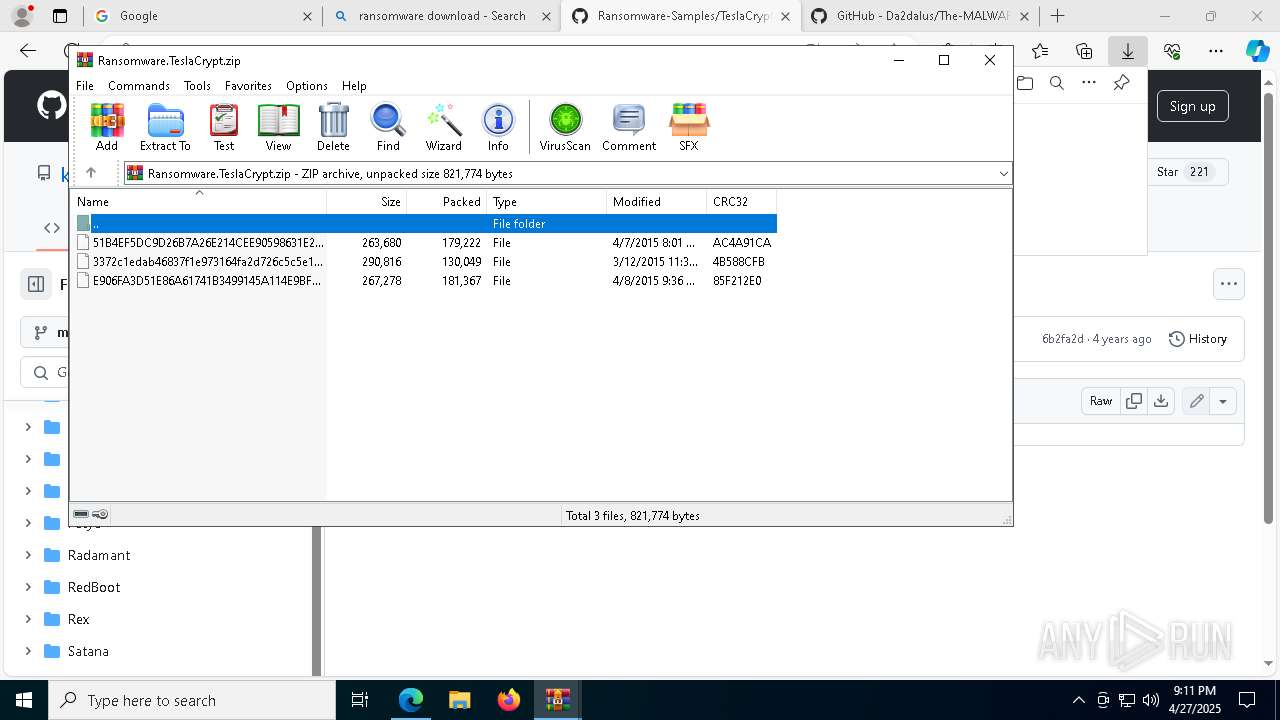Viewport: 1280px width, 720px height.
Task: Run VirusScan on the archive
Action: tap(565, 127)
